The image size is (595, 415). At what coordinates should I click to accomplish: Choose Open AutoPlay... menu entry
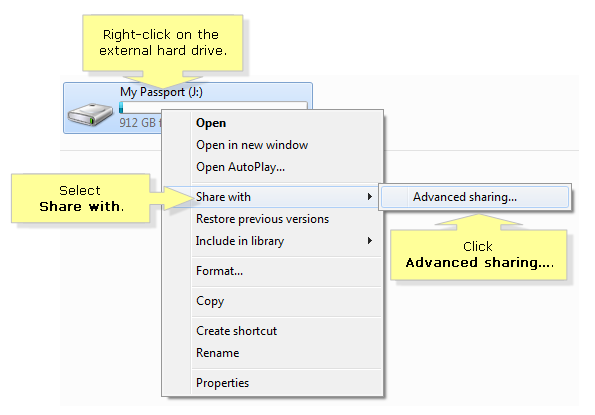240,167
